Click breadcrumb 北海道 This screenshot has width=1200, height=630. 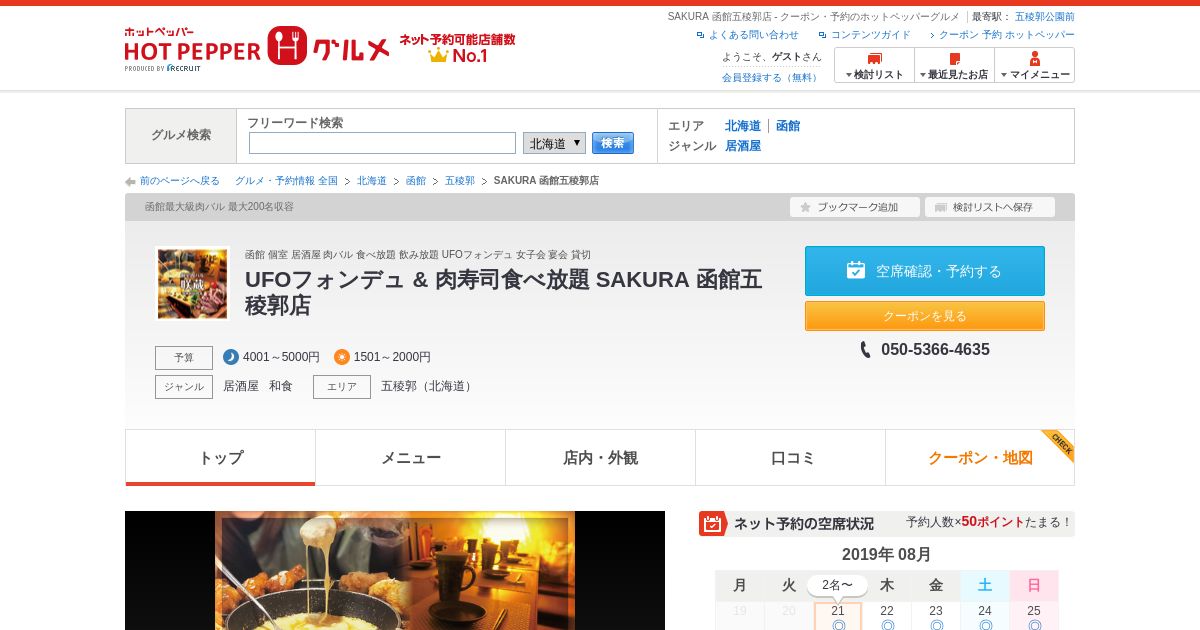click(372, 181)
